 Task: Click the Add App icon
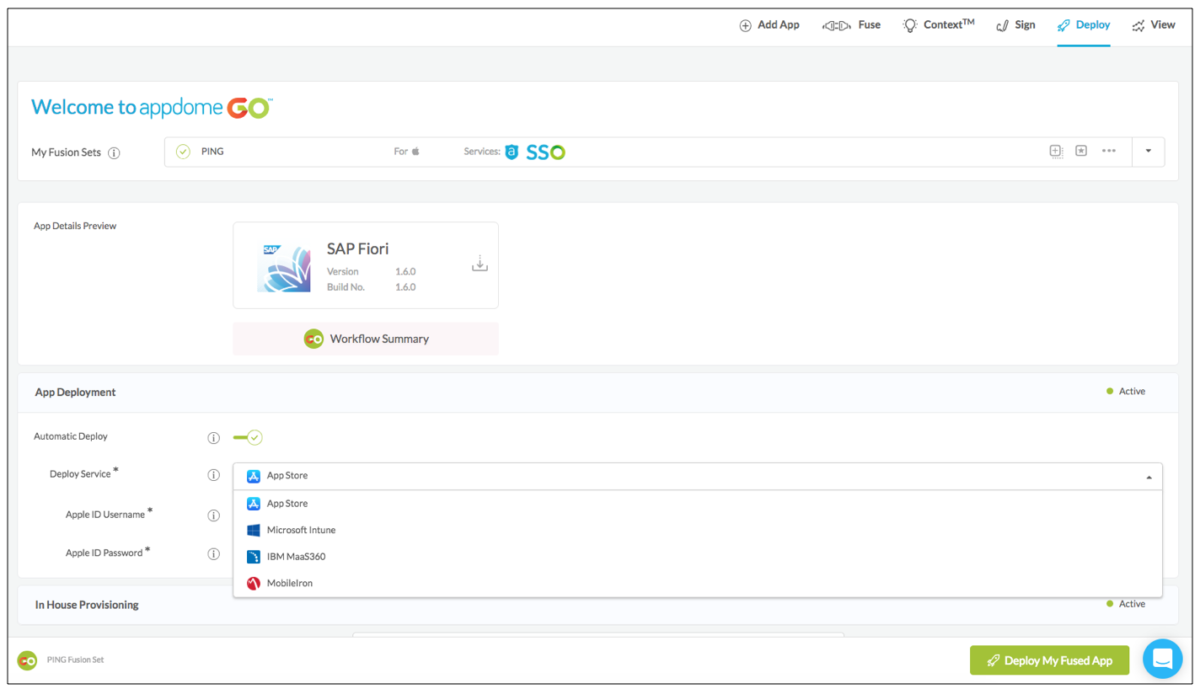click(744, 24)
